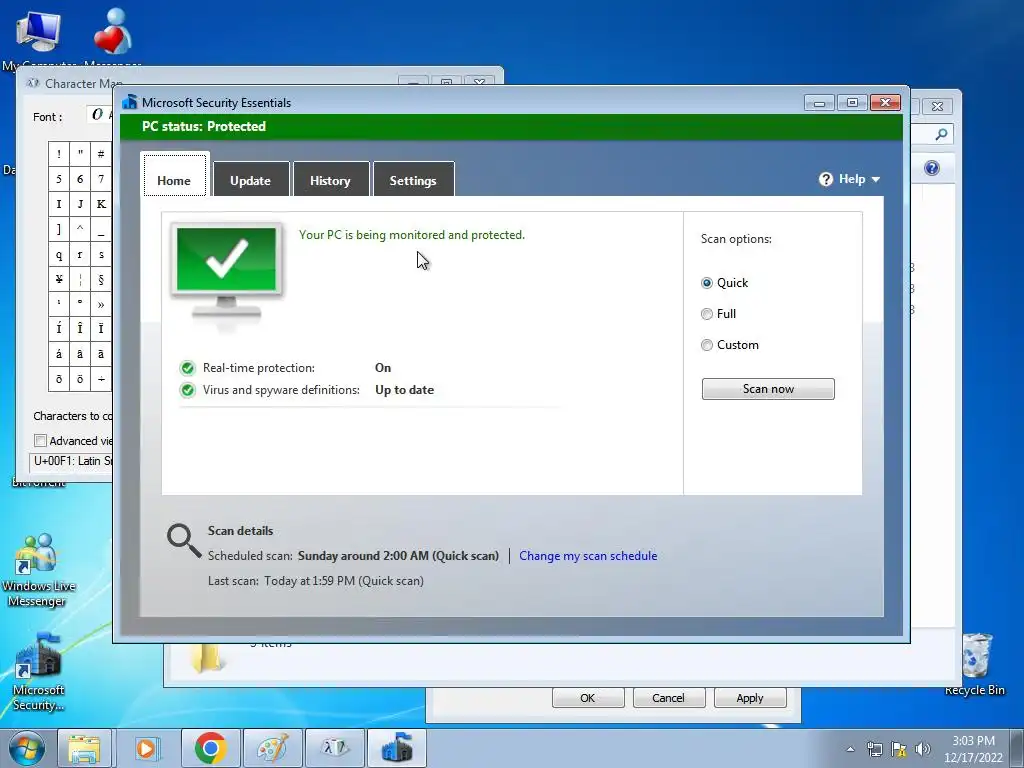This screenshot has width=1024, height=768.
Task: Click the Security Essentials taskbar button
Action: pyautogui.click(x=397, y=748)
